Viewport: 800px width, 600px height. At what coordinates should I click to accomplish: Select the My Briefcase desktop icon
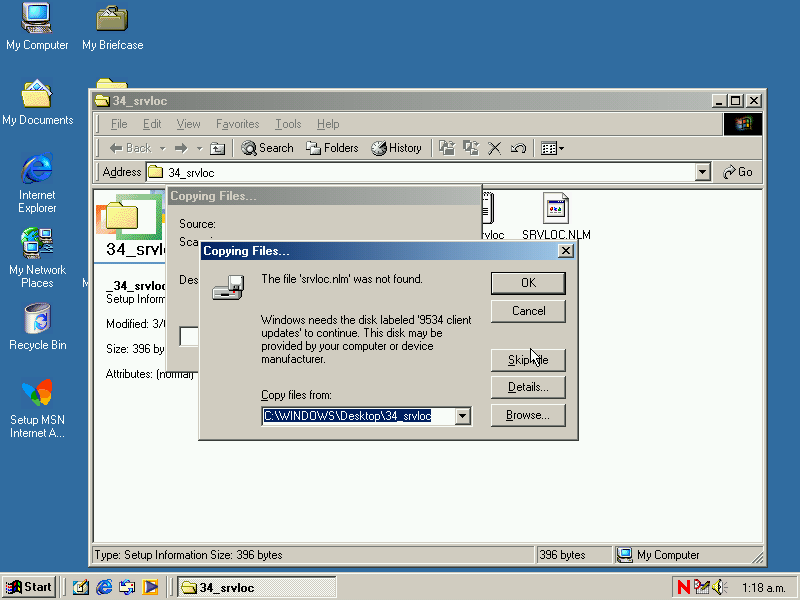click(x=112, y=27)
